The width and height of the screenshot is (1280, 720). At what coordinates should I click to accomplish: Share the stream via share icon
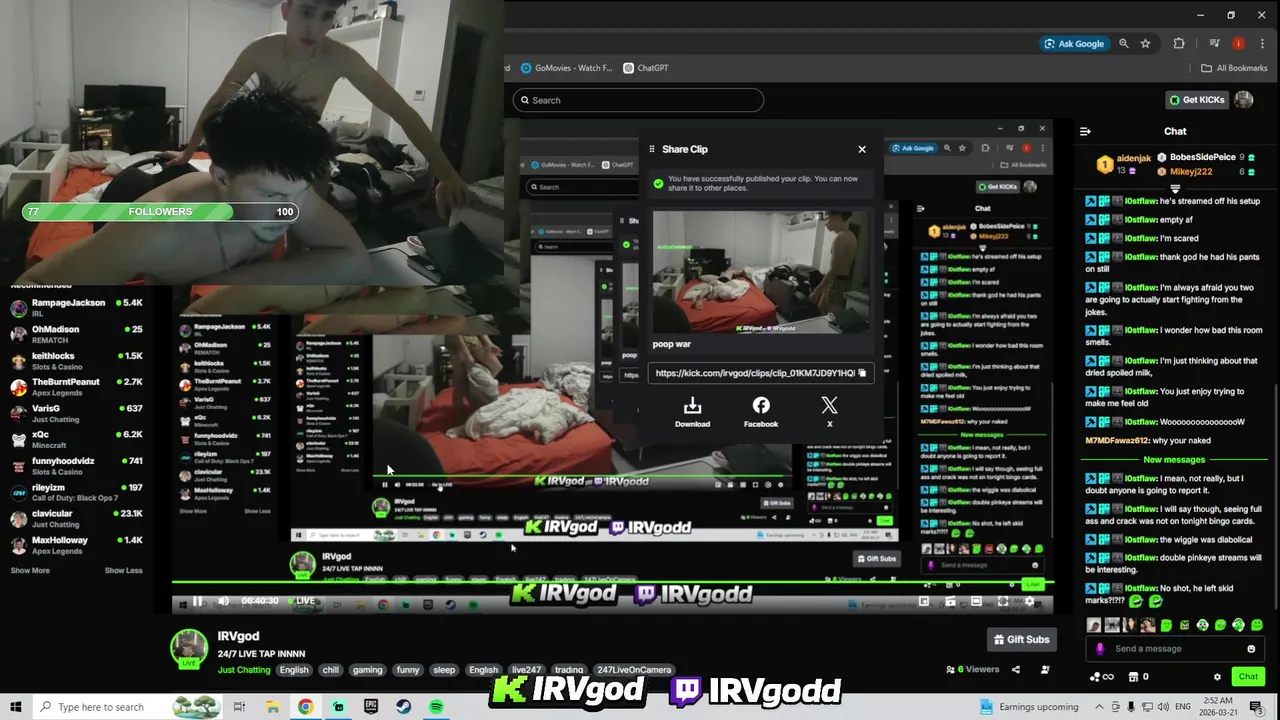1016,670
